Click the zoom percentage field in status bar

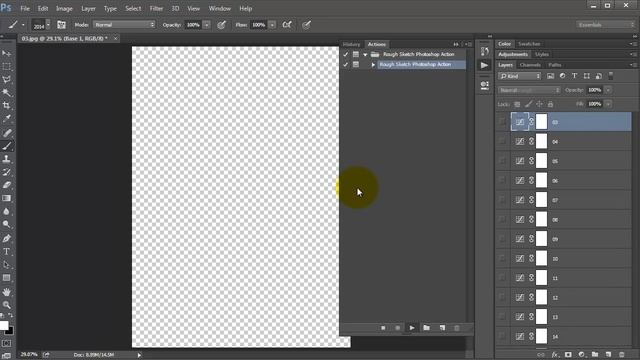click(29, 354)
